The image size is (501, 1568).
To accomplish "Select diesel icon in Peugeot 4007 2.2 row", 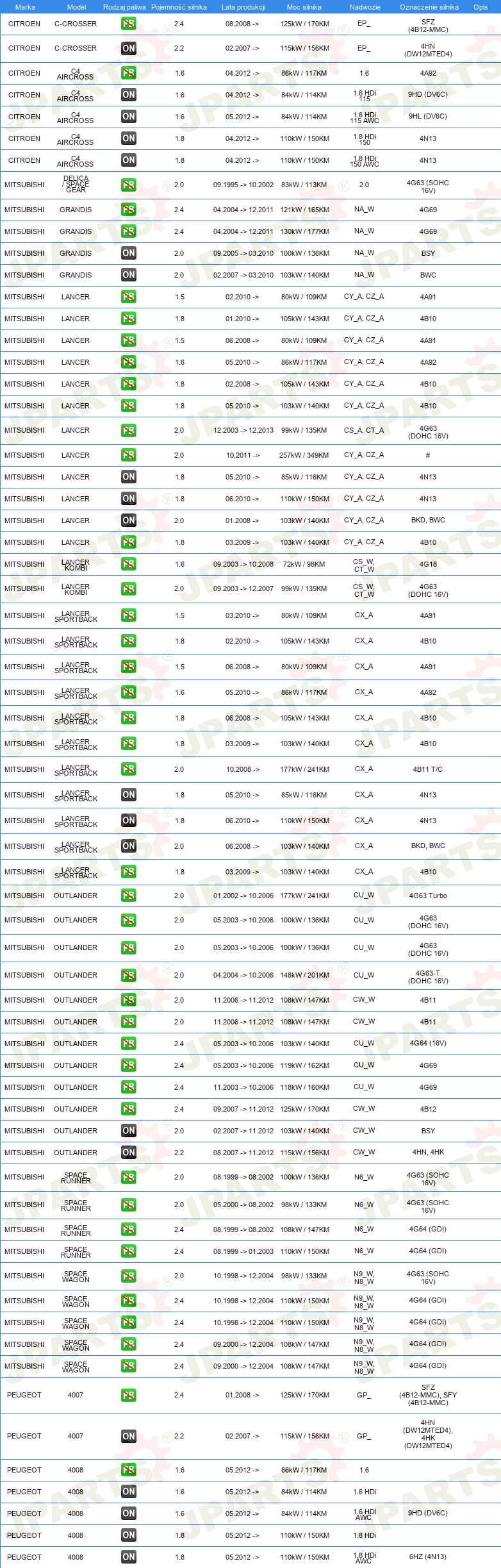I will coord(129,1437).
